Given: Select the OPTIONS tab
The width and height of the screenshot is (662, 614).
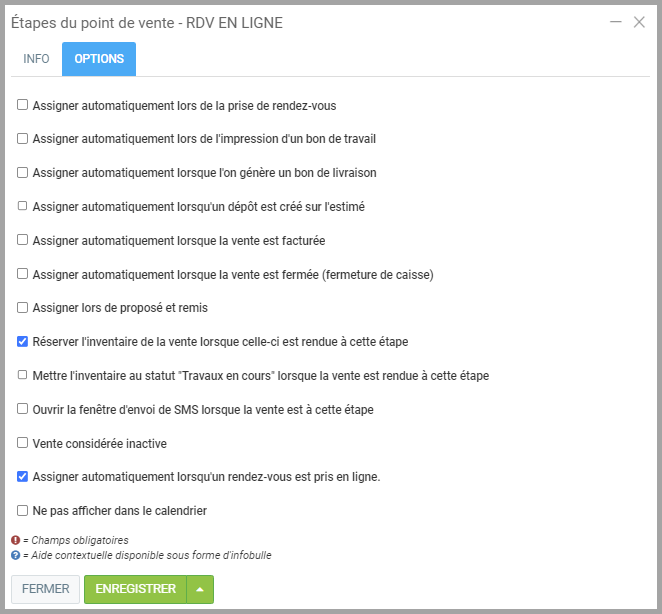Looking at the screenshot, I should point(99,59).
